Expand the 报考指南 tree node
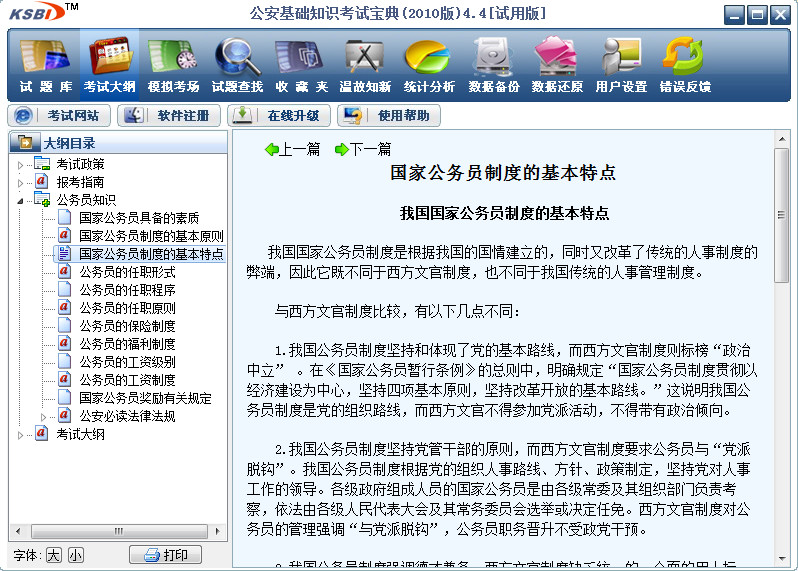Screen dimensions: 798x571 (21, 182)
